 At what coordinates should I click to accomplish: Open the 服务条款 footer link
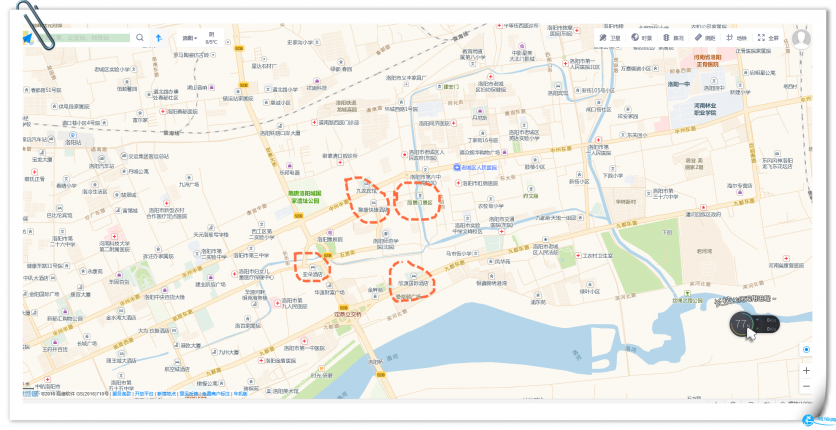click(x=121, y=394)
